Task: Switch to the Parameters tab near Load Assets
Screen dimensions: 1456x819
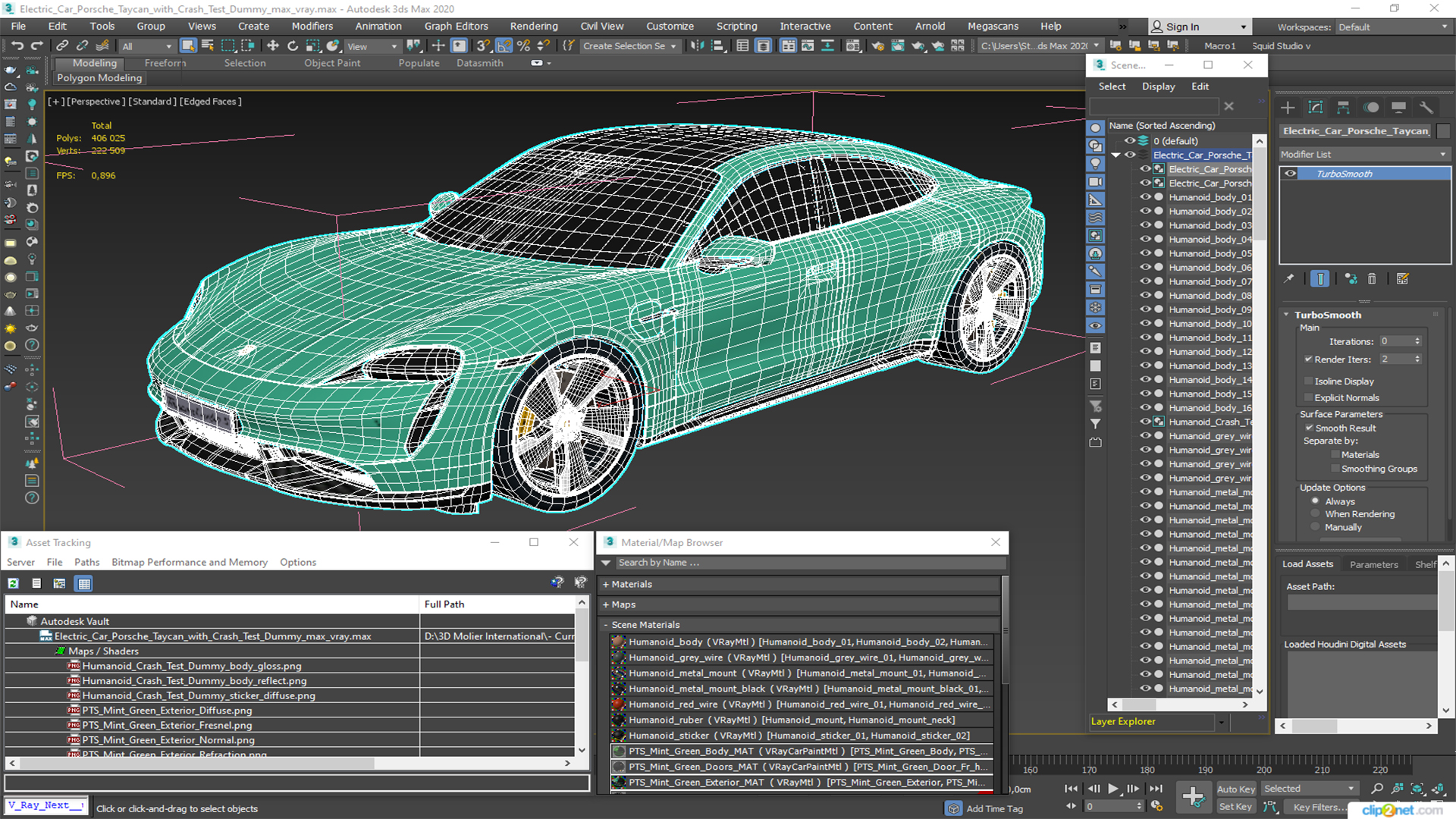Action: [x=1373, y=564]
